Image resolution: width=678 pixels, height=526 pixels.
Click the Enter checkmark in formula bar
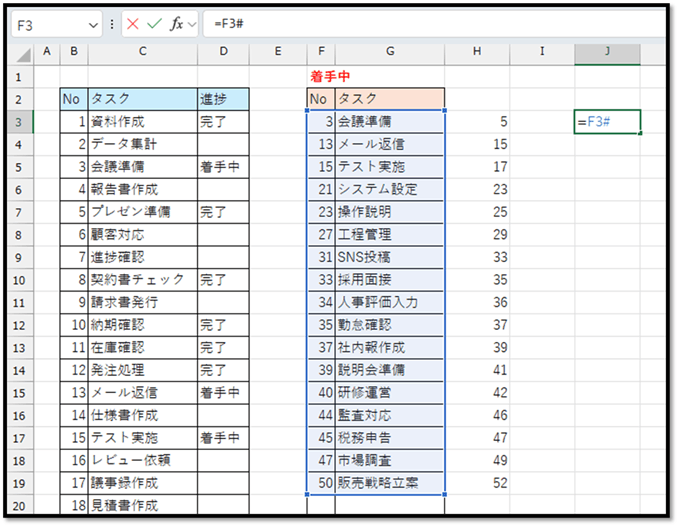pyautogui.click(x=154, y=24)
